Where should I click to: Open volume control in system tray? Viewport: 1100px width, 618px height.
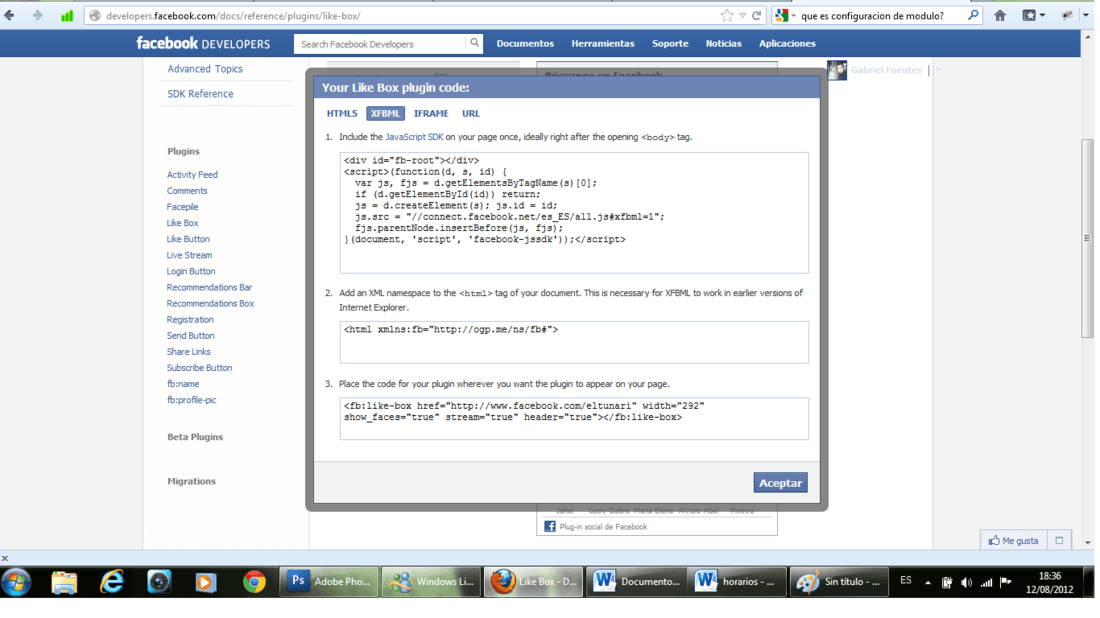click(x=966, y=582)
